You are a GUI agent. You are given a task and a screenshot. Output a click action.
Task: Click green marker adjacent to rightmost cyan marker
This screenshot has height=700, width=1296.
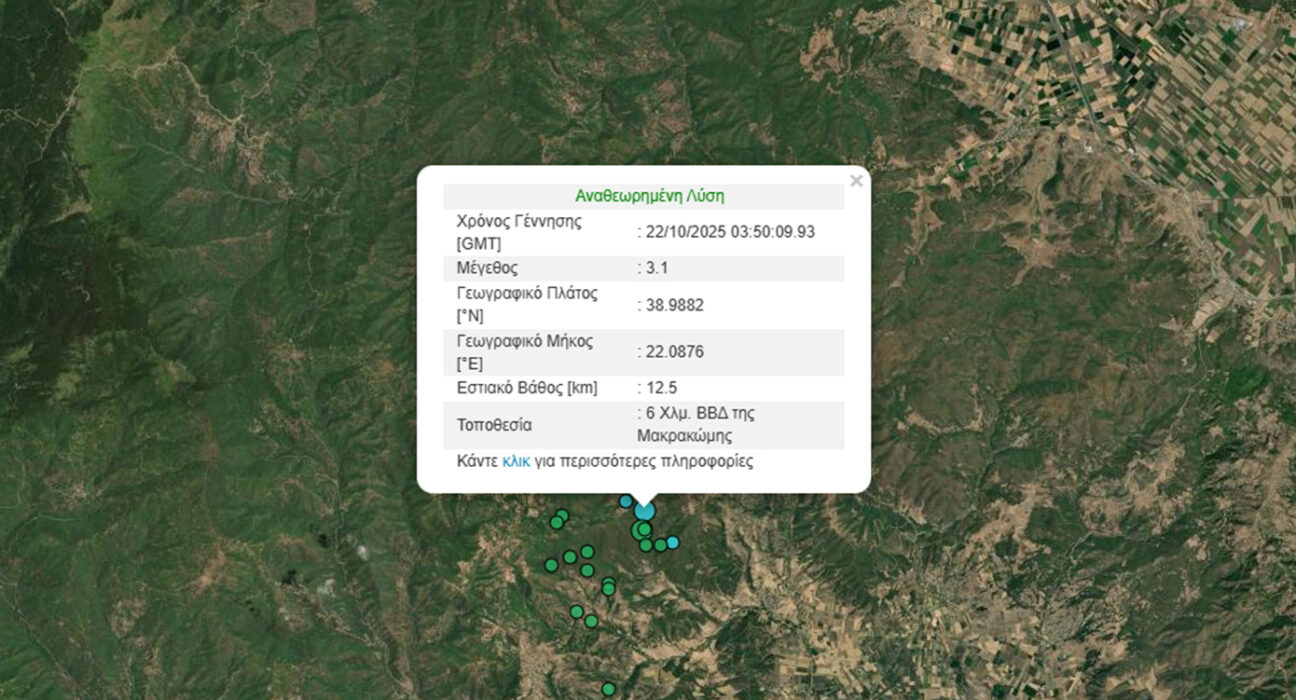(660, 545)
